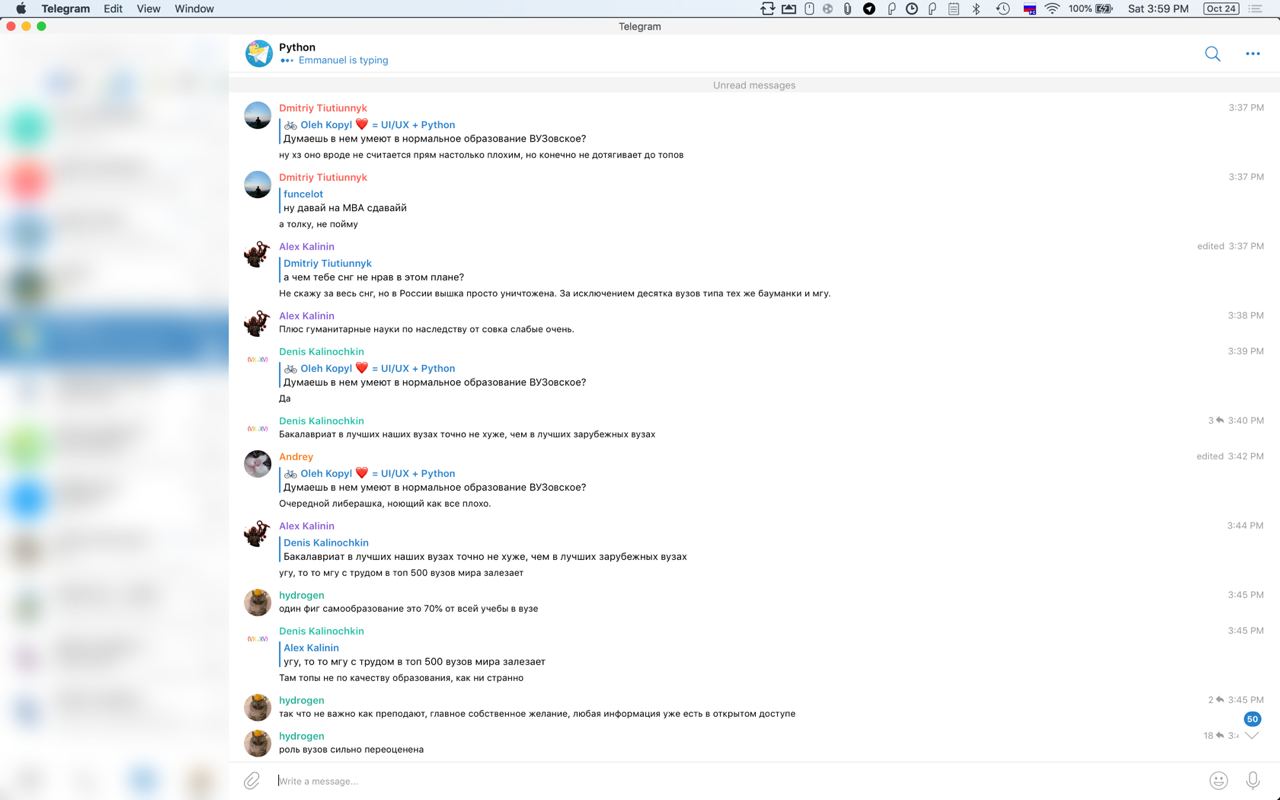The image size is (1280, 800).
Task: Open the emoji picker smiley icon
Action: click(x=1218, y=780)
